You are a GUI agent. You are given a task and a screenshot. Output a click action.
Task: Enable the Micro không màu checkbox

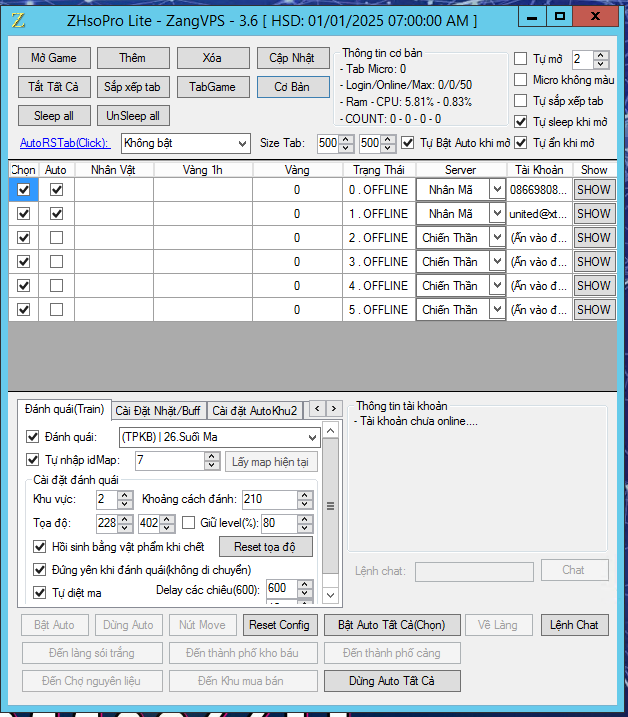[x=521, y=80]
